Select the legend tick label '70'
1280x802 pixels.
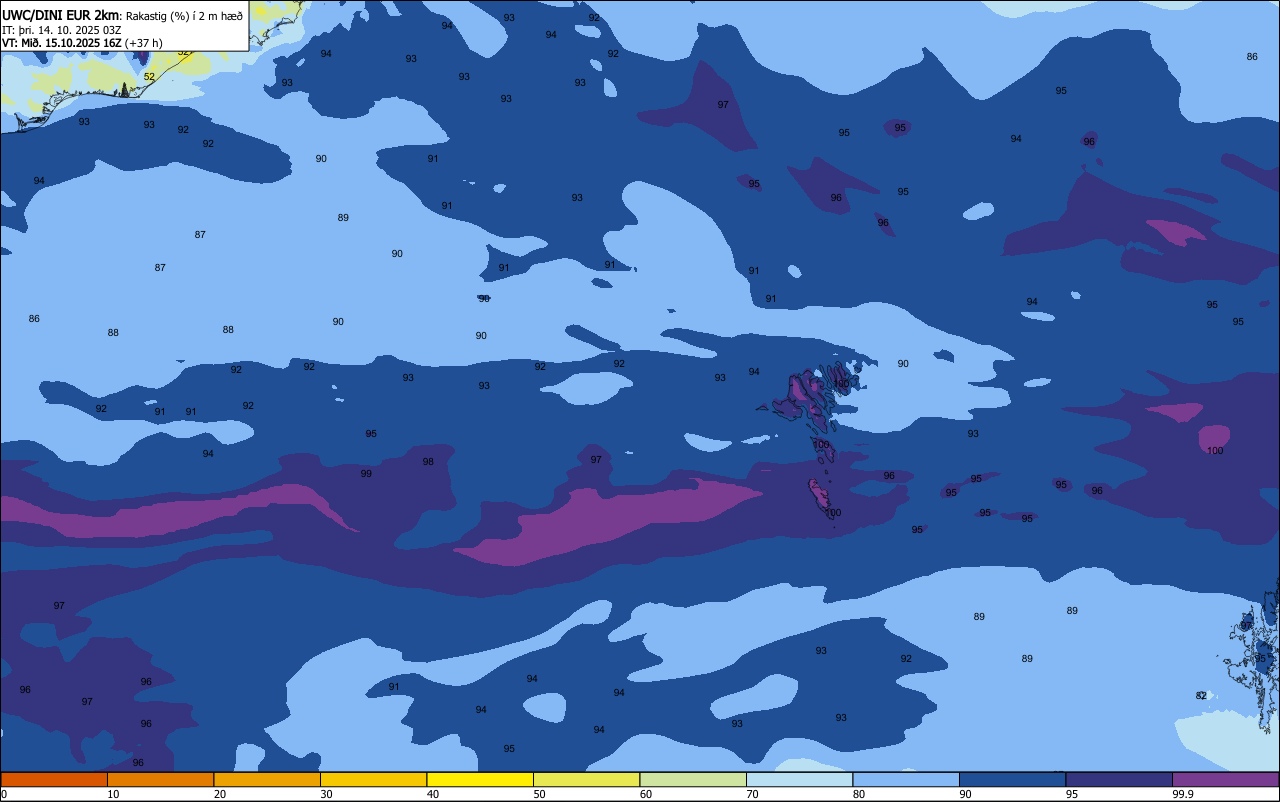(752, 794)
